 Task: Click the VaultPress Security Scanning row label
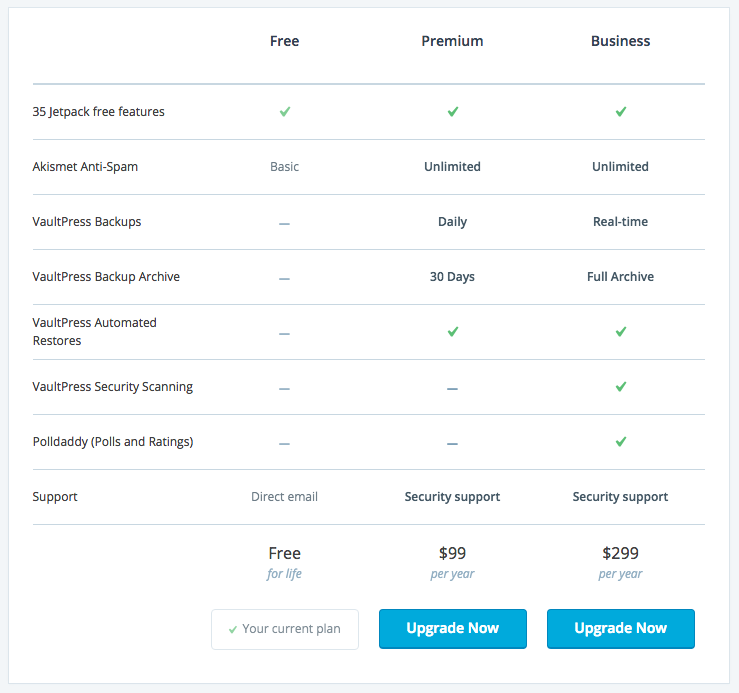point(113,387)
